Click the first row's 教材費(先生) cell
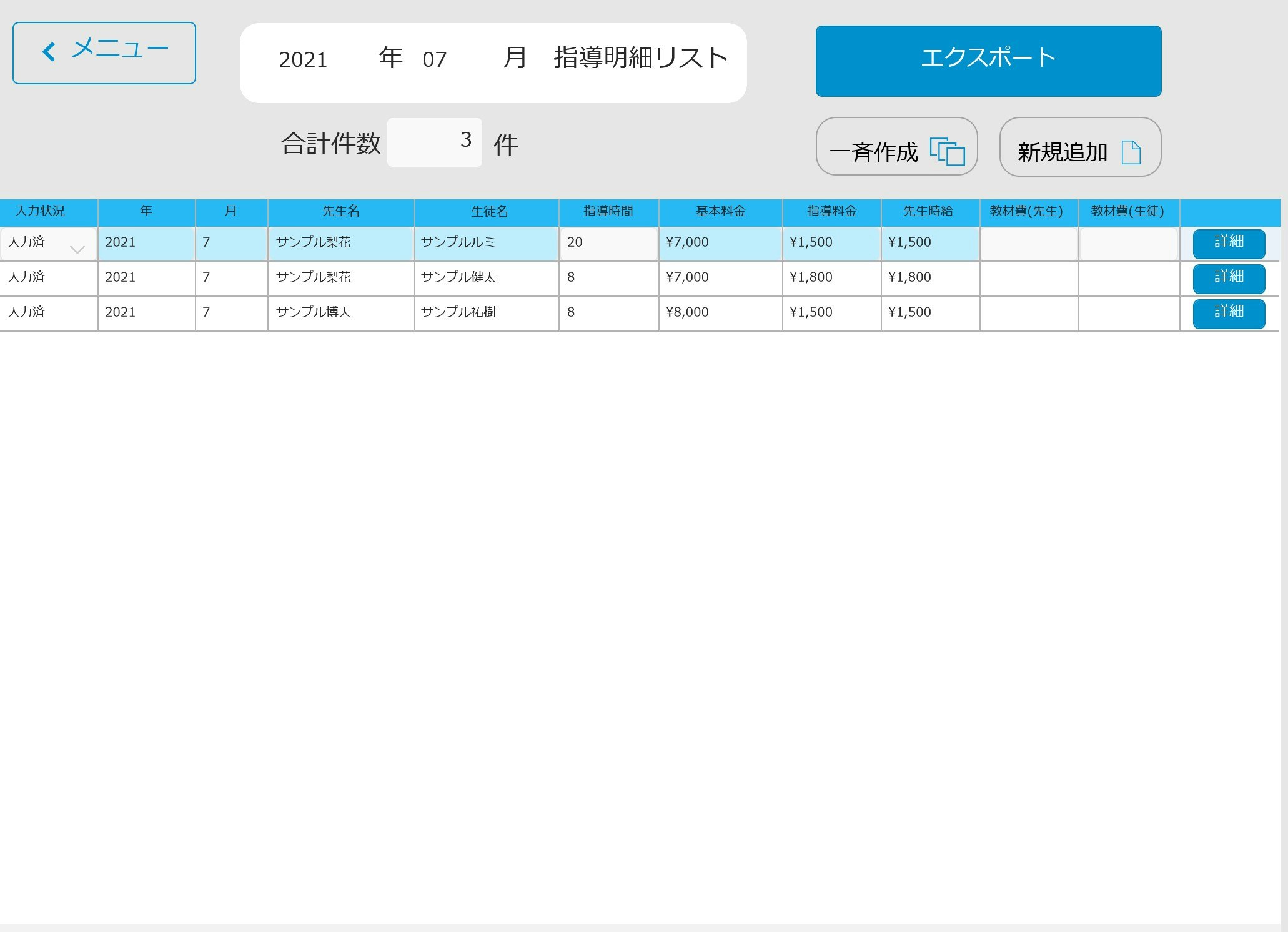Image resolution: width=1288 pixels, height=932 pixels. [1028, 243]
